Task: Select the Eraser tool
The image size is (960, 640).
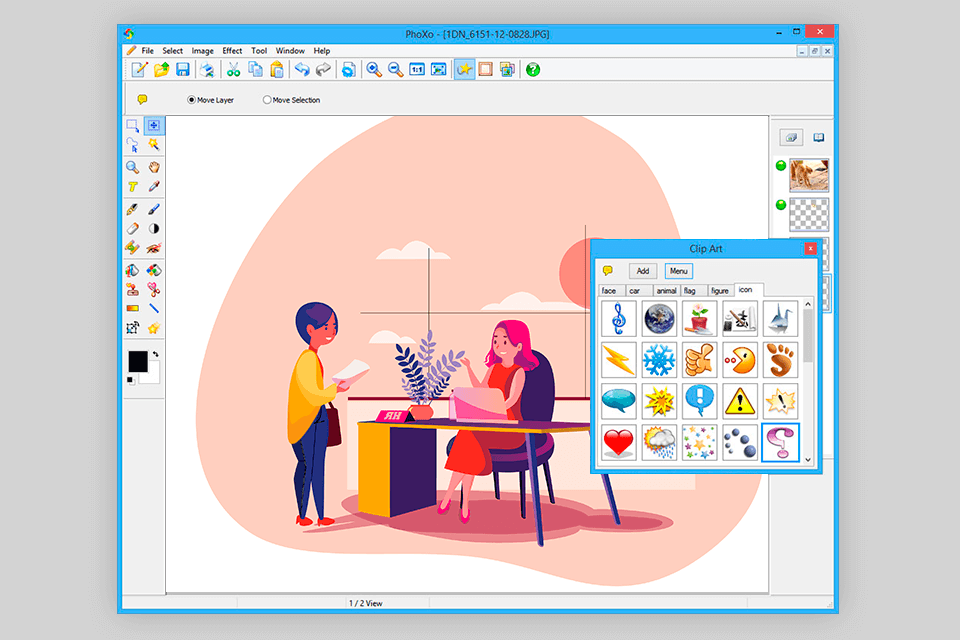Action: (131, 227)
